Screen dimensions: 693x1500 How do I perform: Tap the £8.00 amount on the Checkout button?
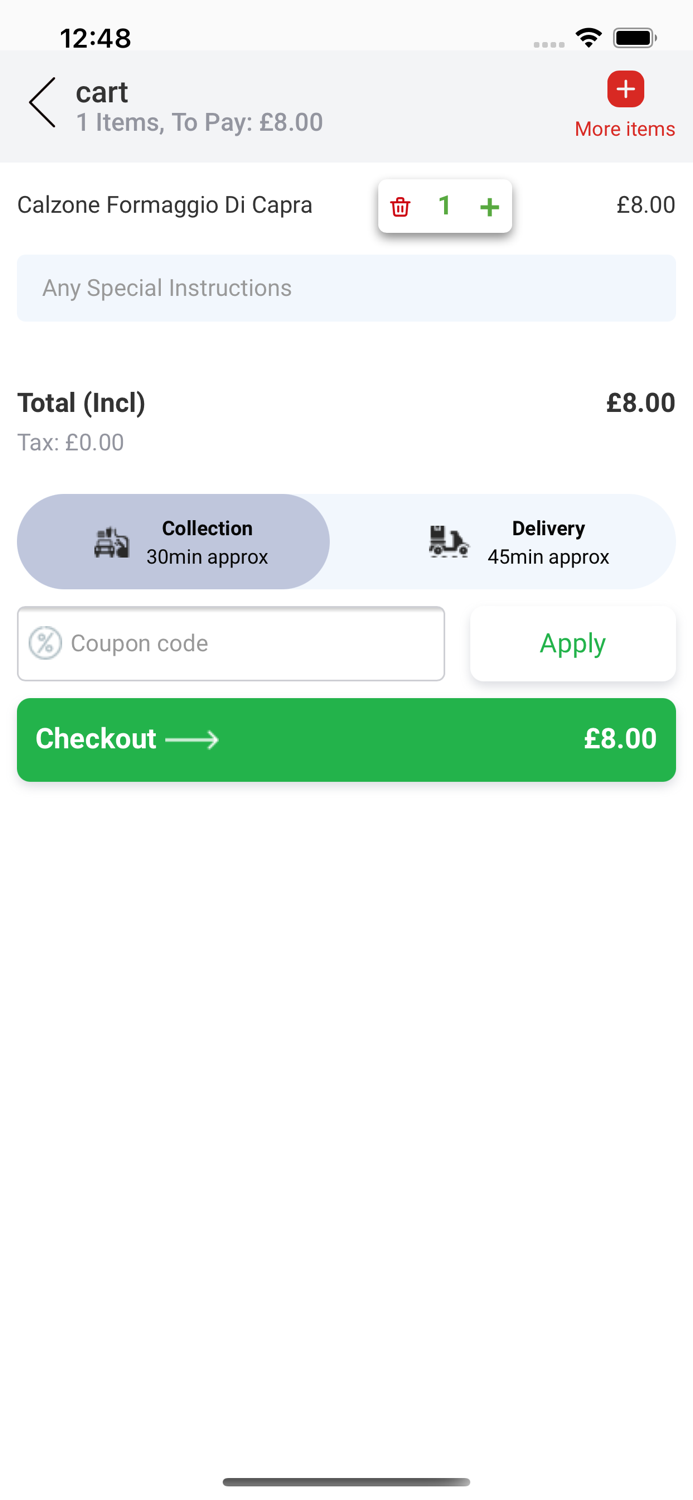(x=620, y=739)
